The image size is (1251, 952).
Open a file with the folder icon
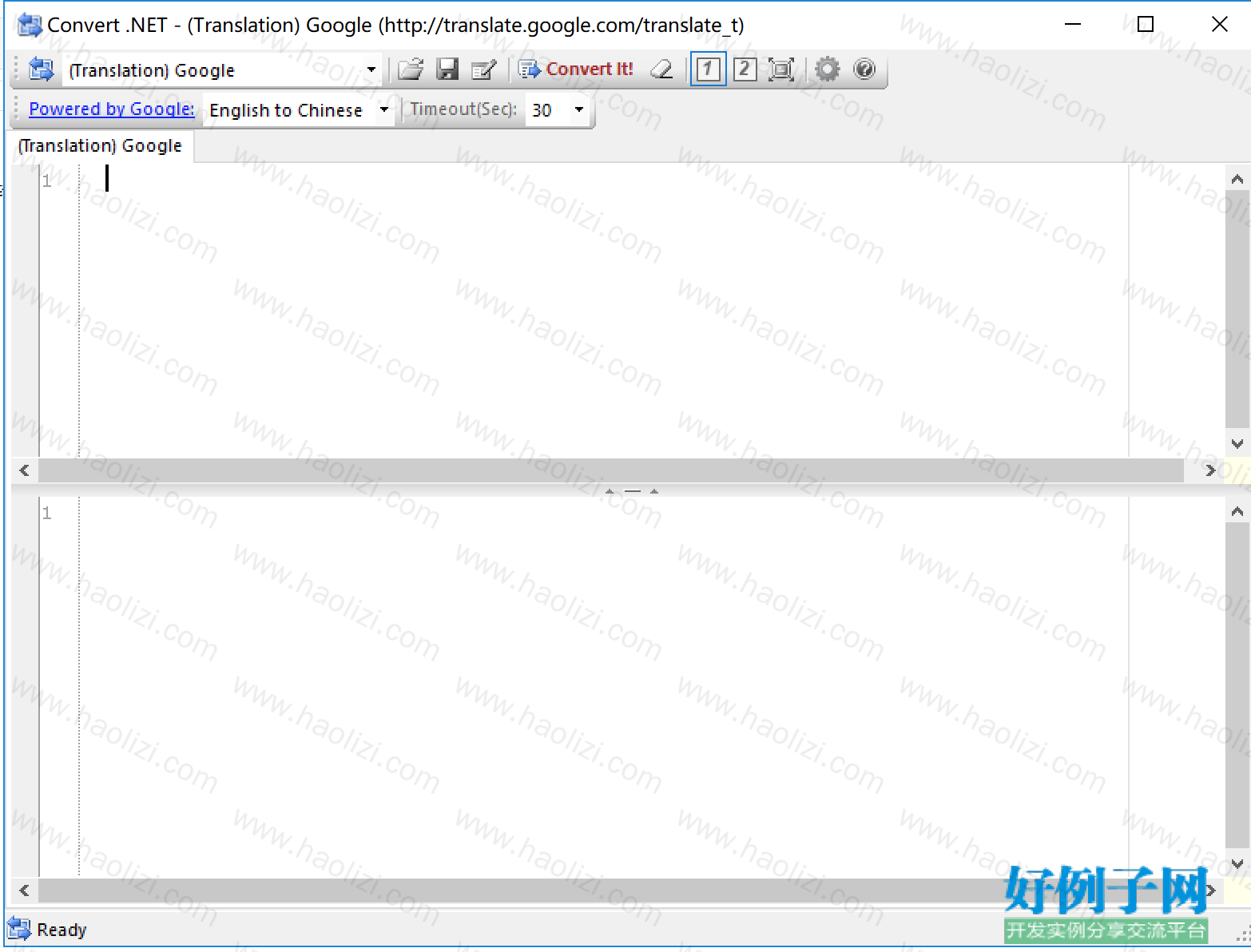[411, 69]
